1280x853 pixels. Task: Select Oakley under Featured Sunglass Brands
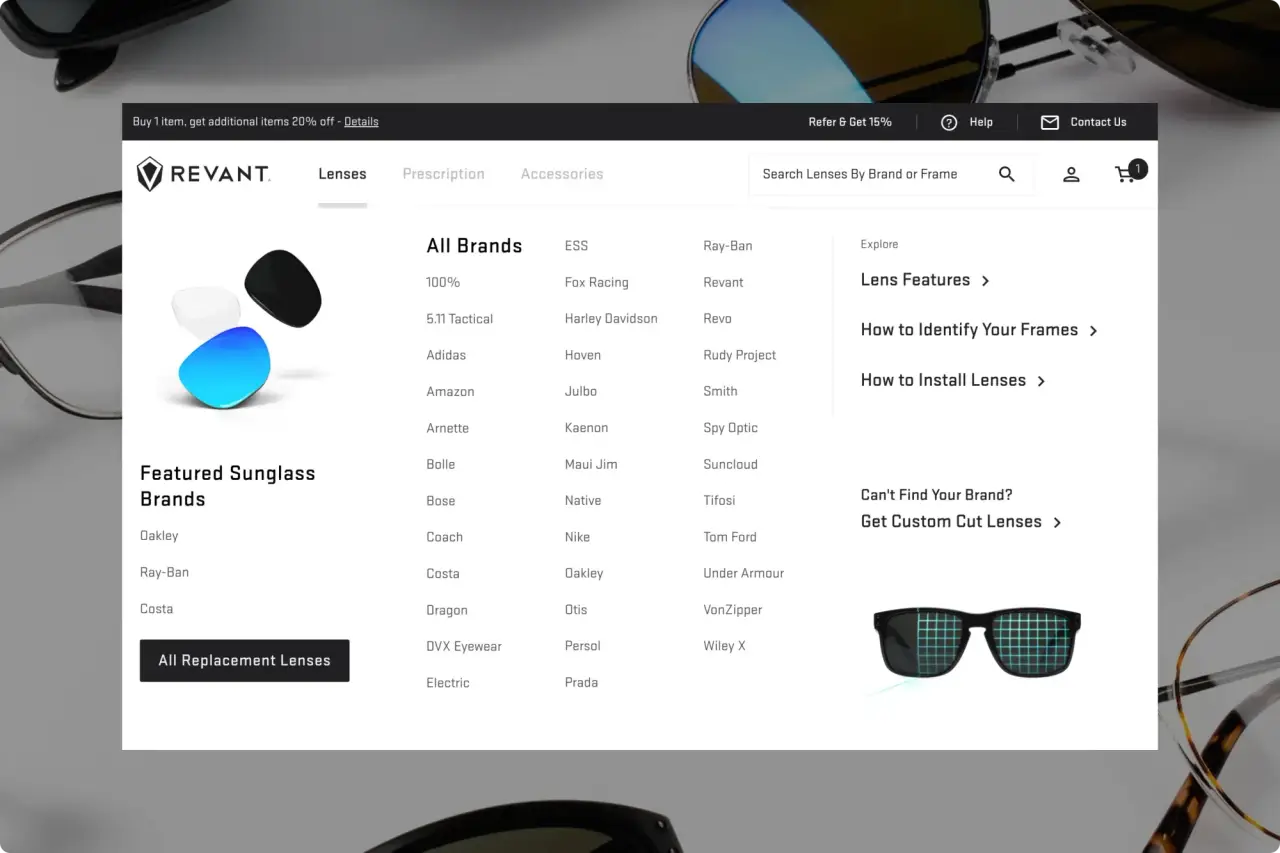159,536
